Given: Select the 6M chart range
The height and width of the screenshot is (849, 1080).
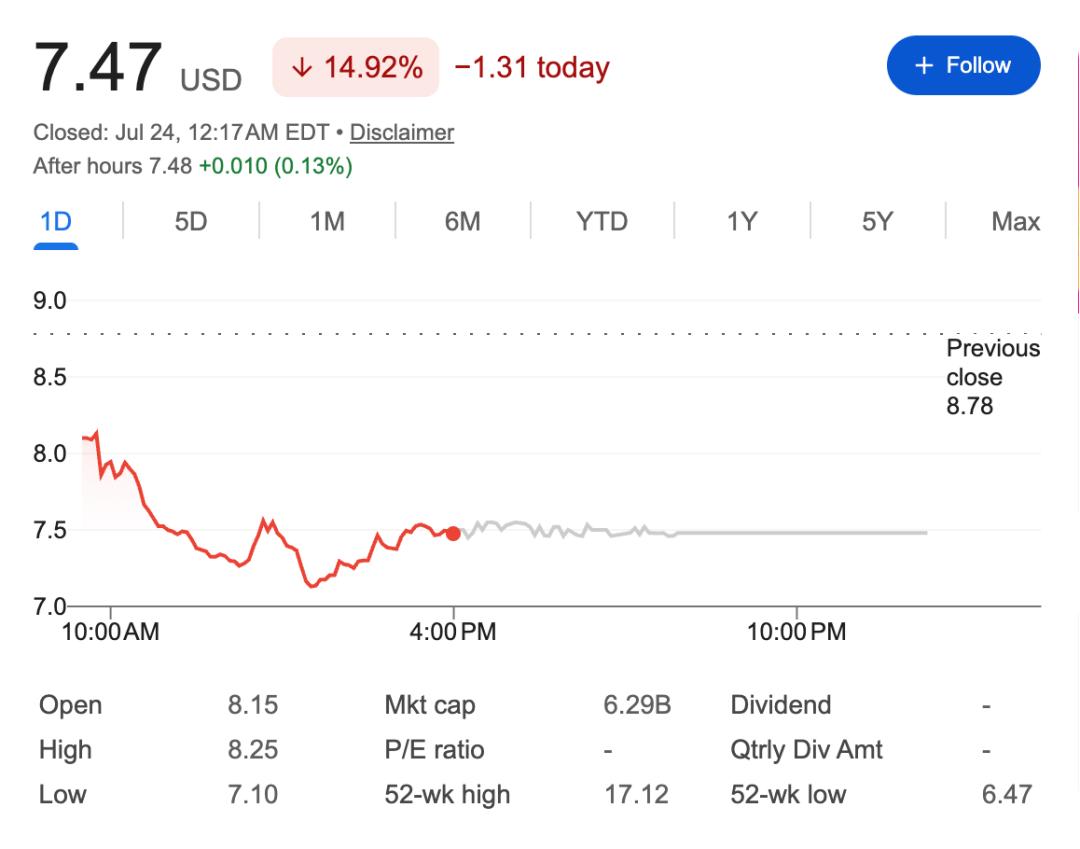Looking at the screenshot, I should 462,222.
